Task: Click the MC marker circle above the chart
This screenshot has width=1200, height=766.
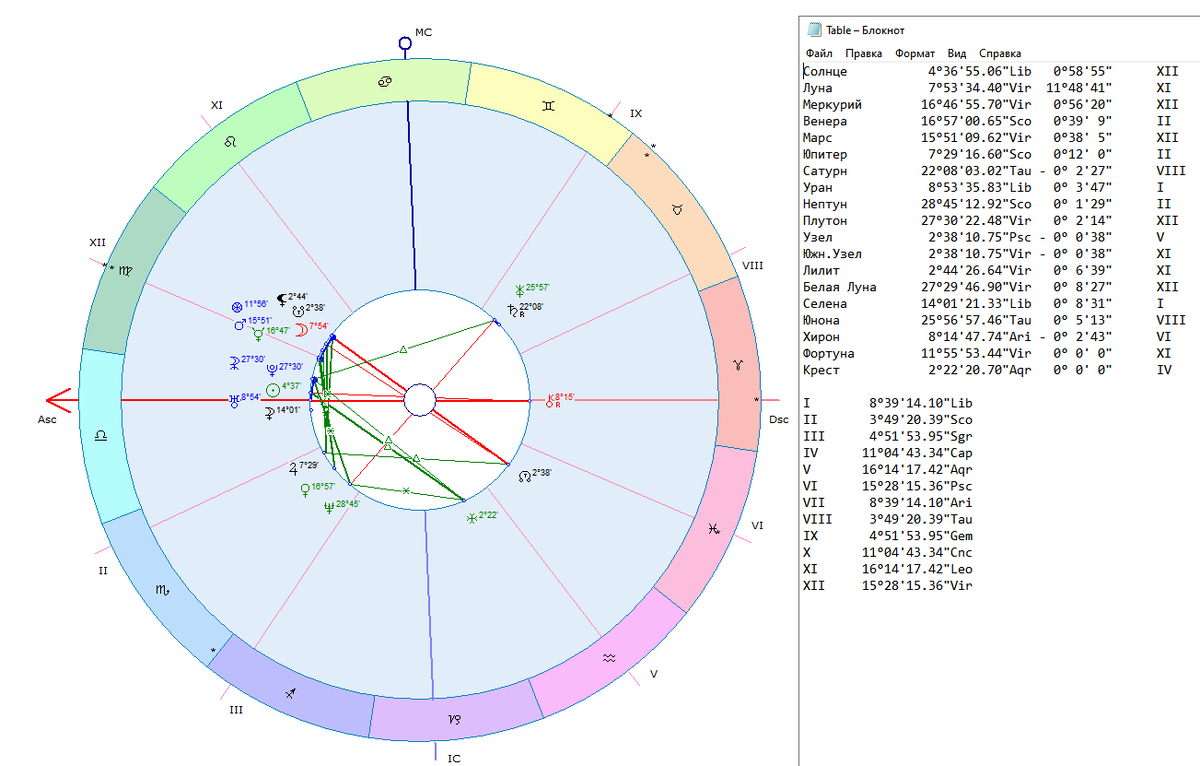Action: coord(405,43)
